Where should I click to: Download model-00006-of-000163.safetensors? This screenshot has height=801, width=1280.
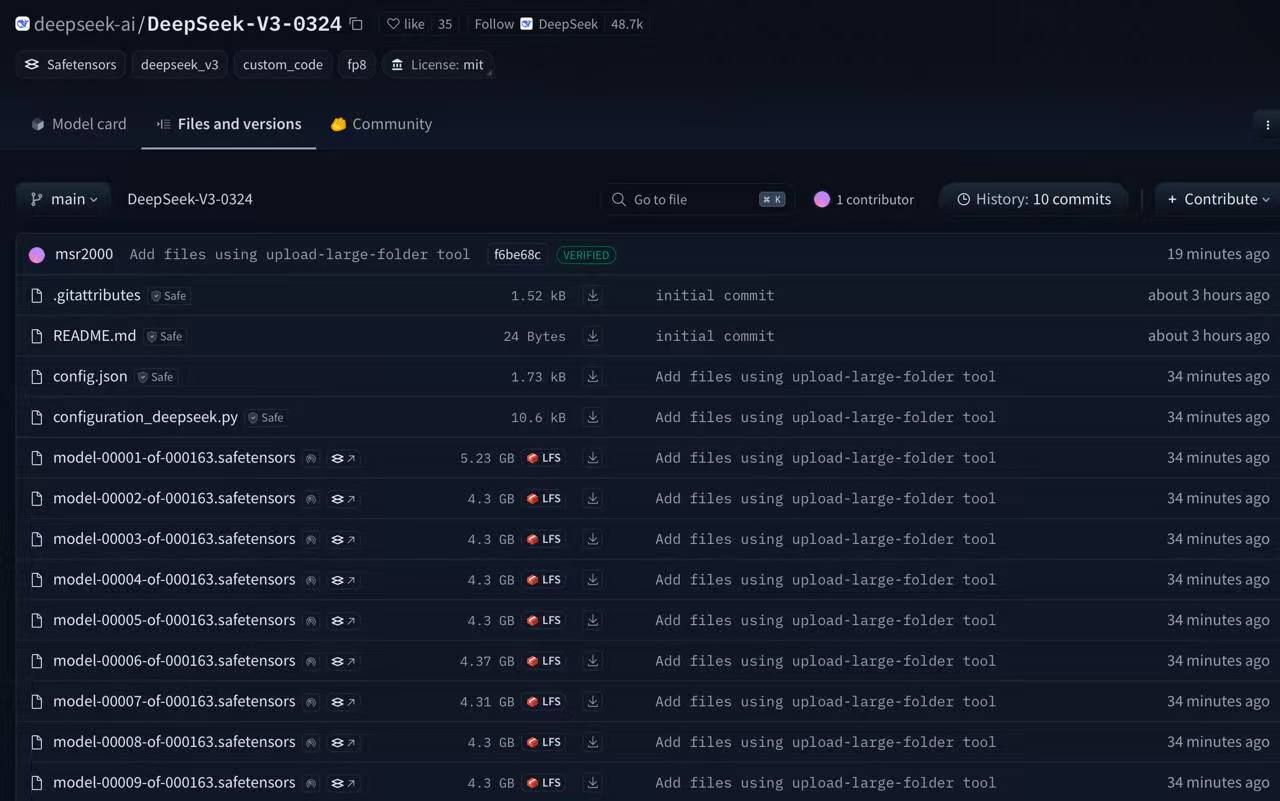click(593, 660)
